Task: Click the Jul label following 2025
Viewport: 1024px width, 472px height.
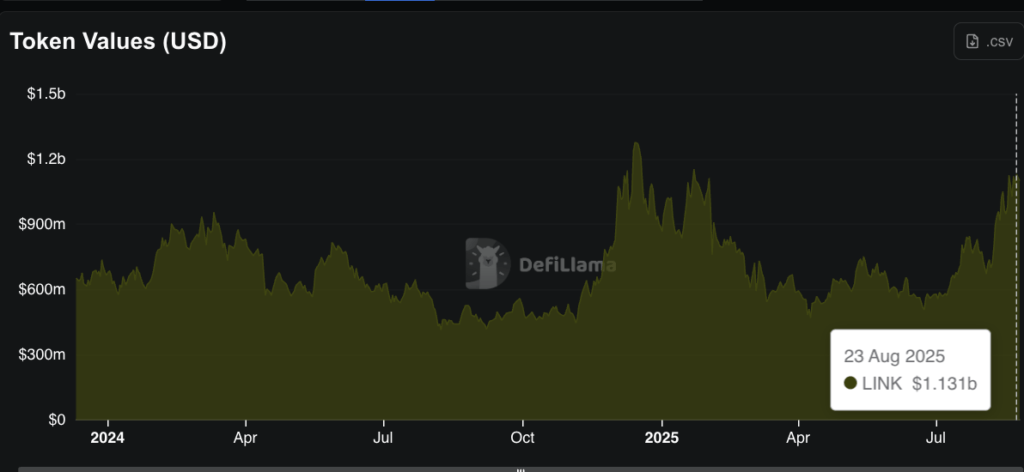Action: (x=936, y=437)
